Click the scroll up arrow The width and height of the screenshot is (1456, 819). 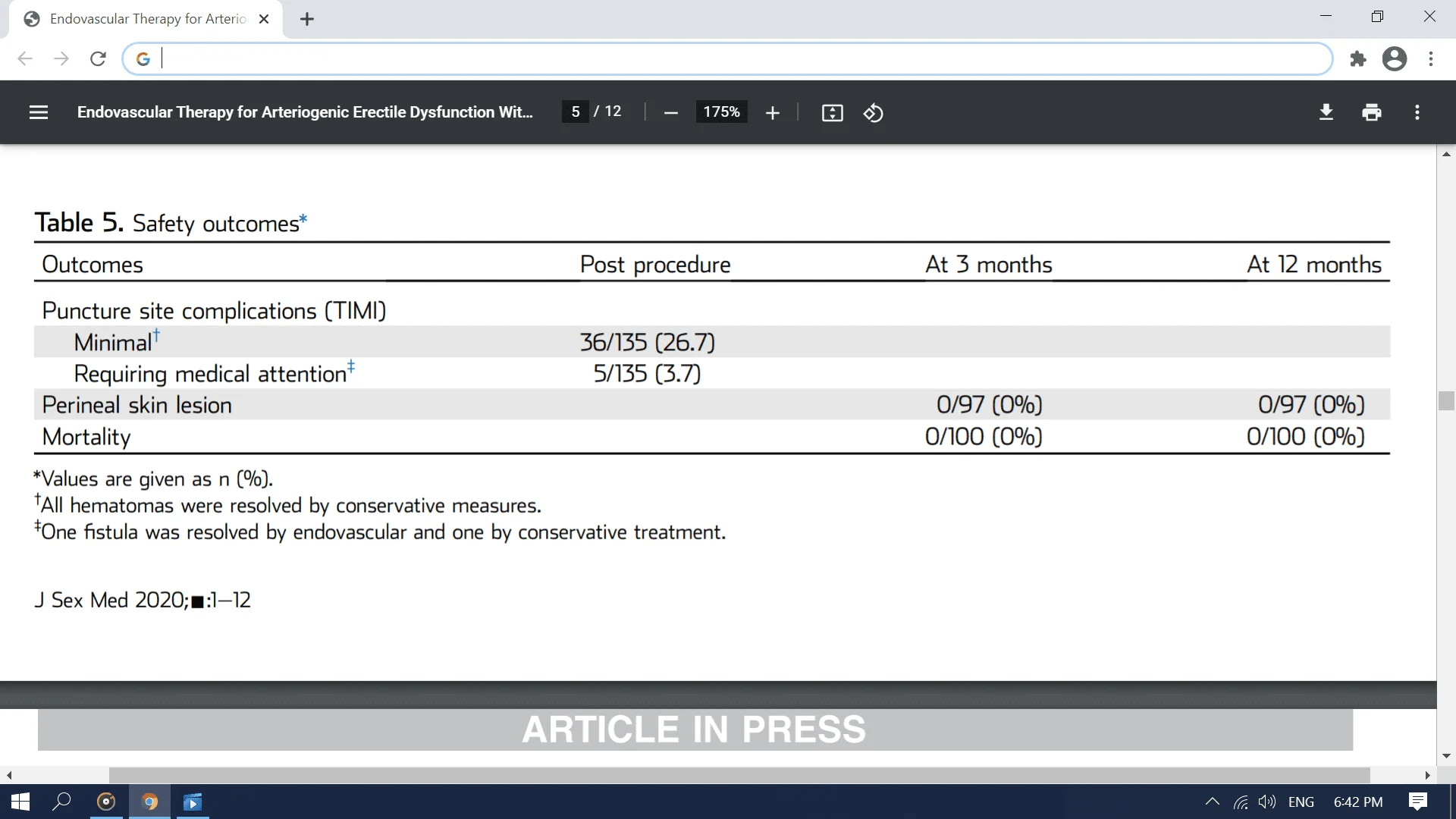pos(1446,154)
